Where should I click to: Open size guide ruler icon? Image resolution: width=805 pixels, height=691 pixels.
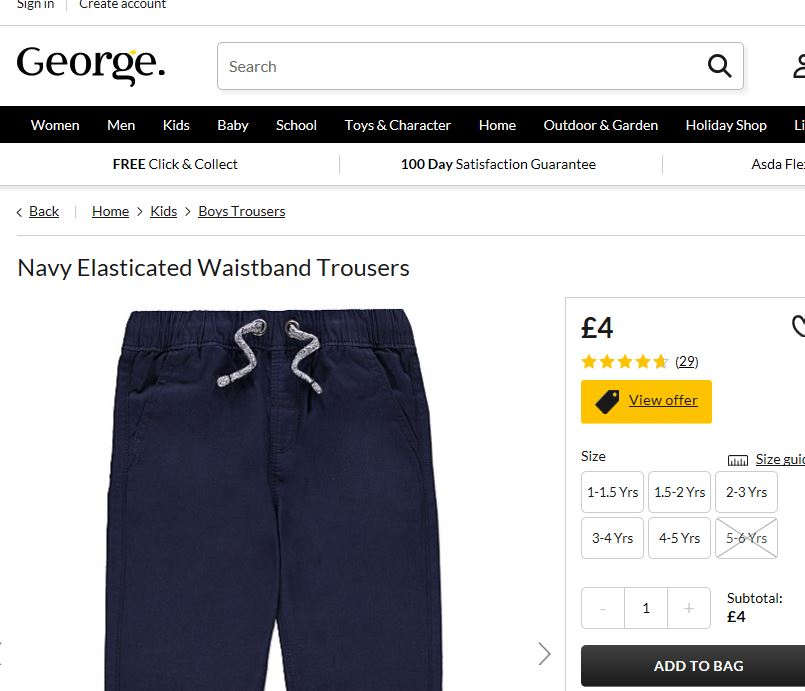738,460
